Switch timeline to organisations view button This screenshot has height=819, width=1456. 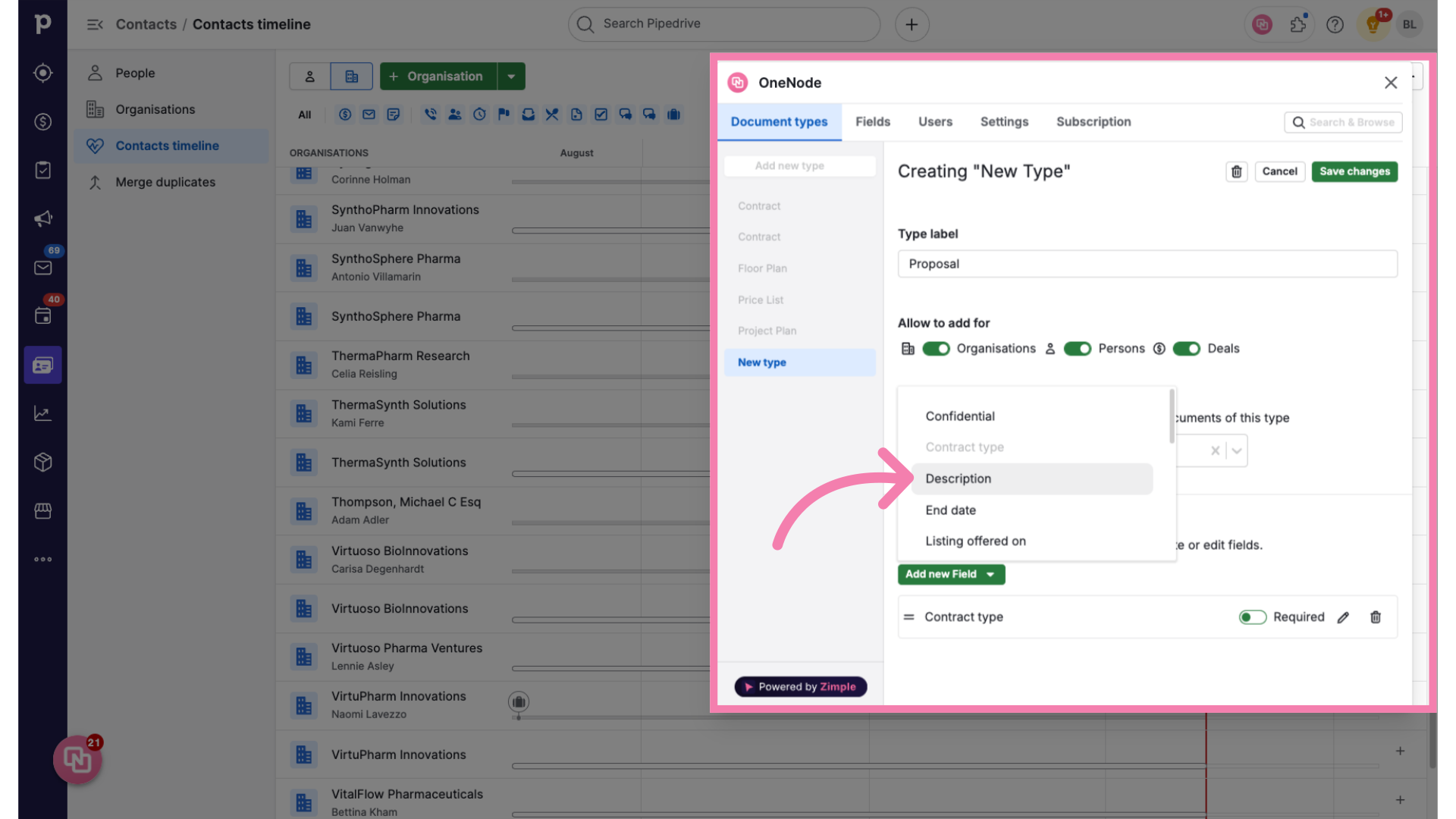351,77
